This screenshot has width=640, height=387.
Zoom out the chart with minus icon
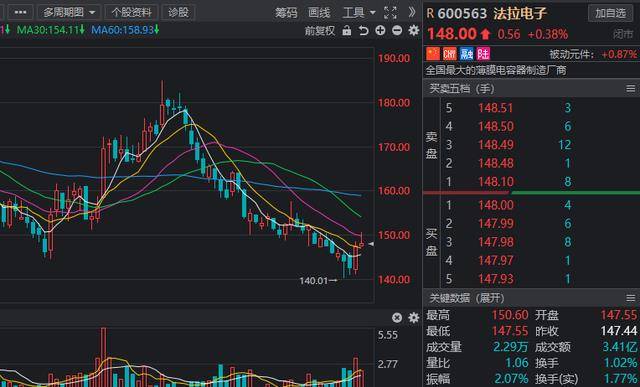397,30
